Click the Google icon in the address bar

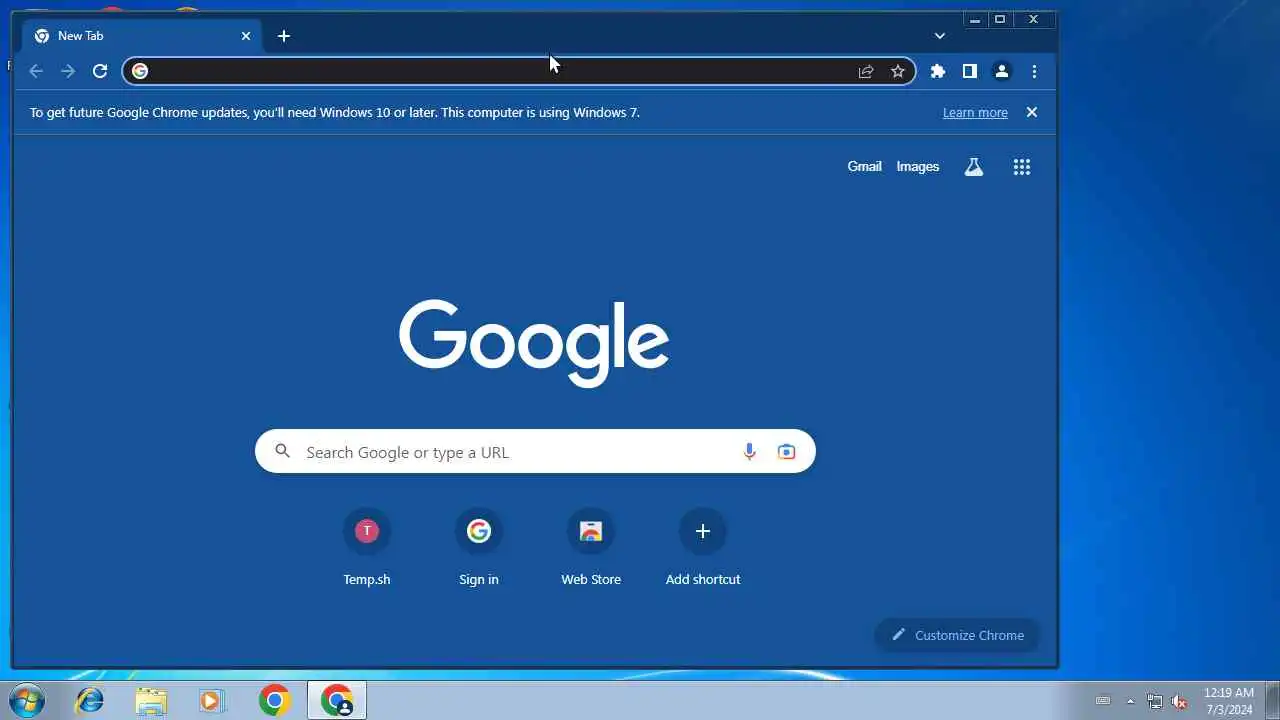pyautogui.click(x=140, y=71)
